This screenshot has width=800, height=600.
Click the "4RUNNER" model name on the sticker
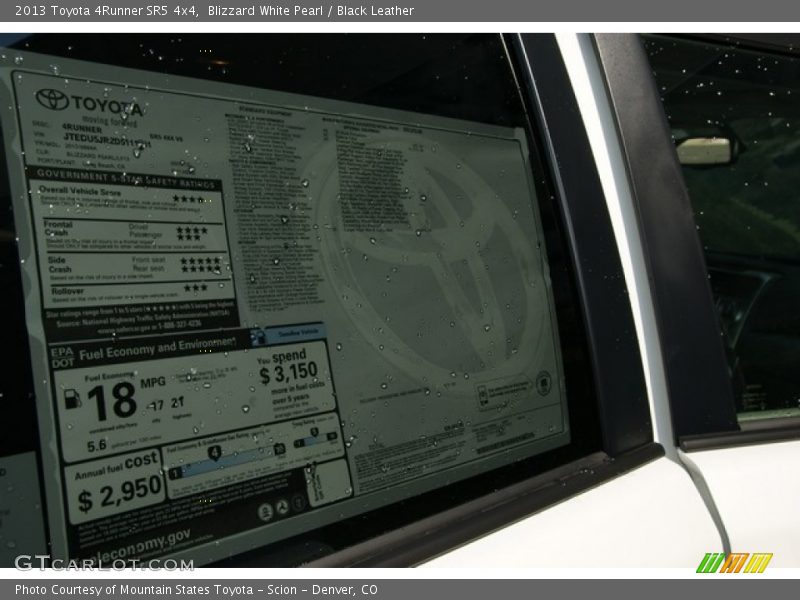[x=82, y=128]
